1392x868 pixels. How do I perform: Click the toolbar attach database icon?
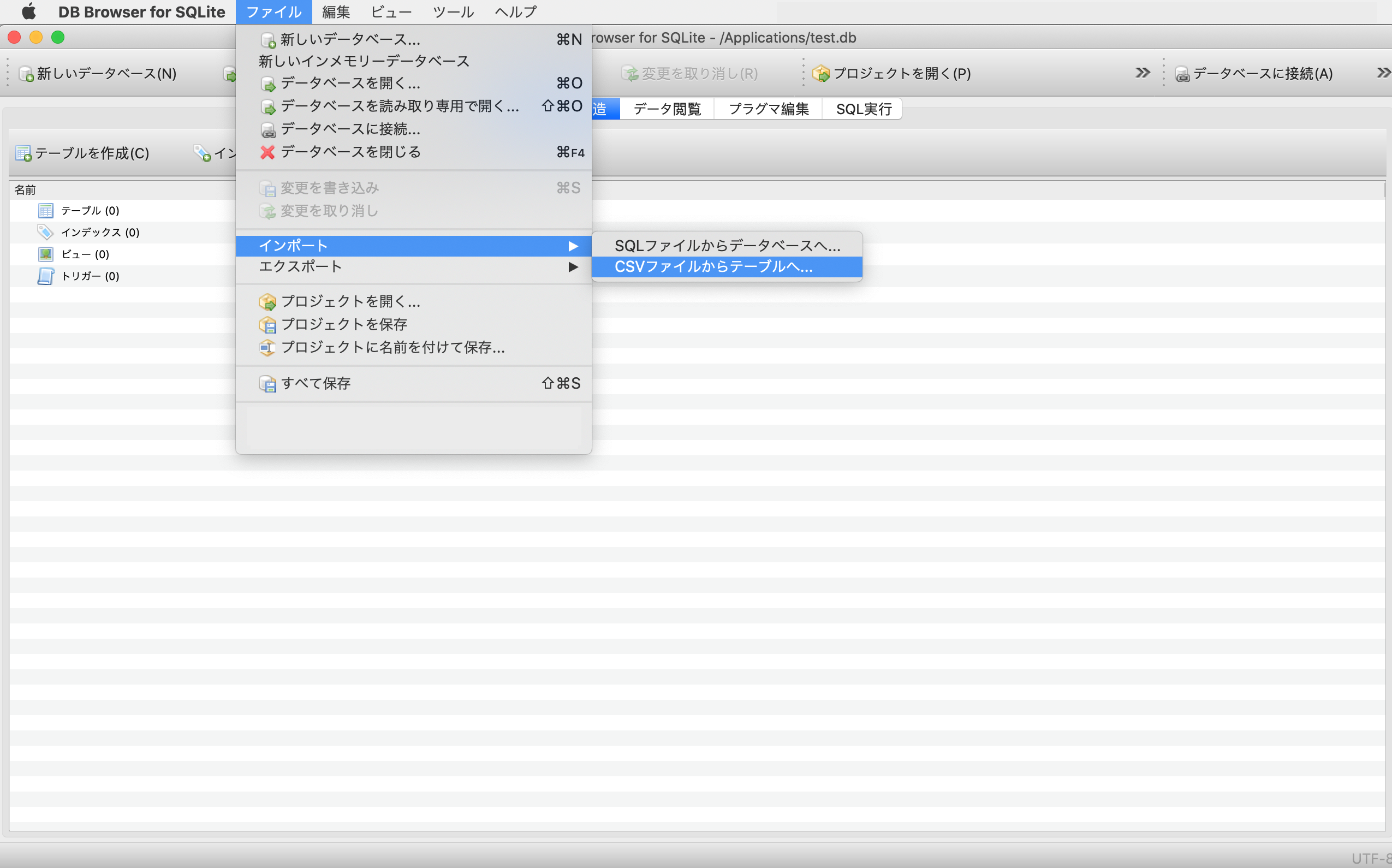click(1182, 74)
